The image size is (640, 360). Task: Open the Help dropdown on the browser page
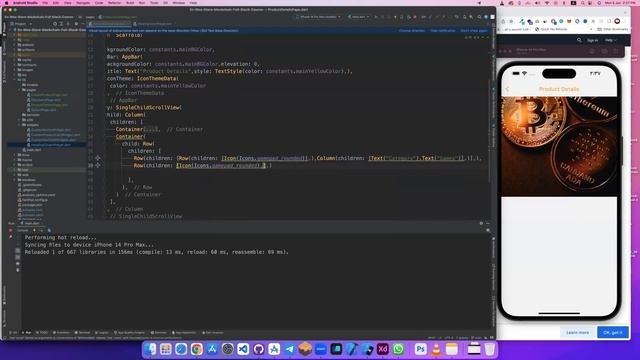click(610, 40)
